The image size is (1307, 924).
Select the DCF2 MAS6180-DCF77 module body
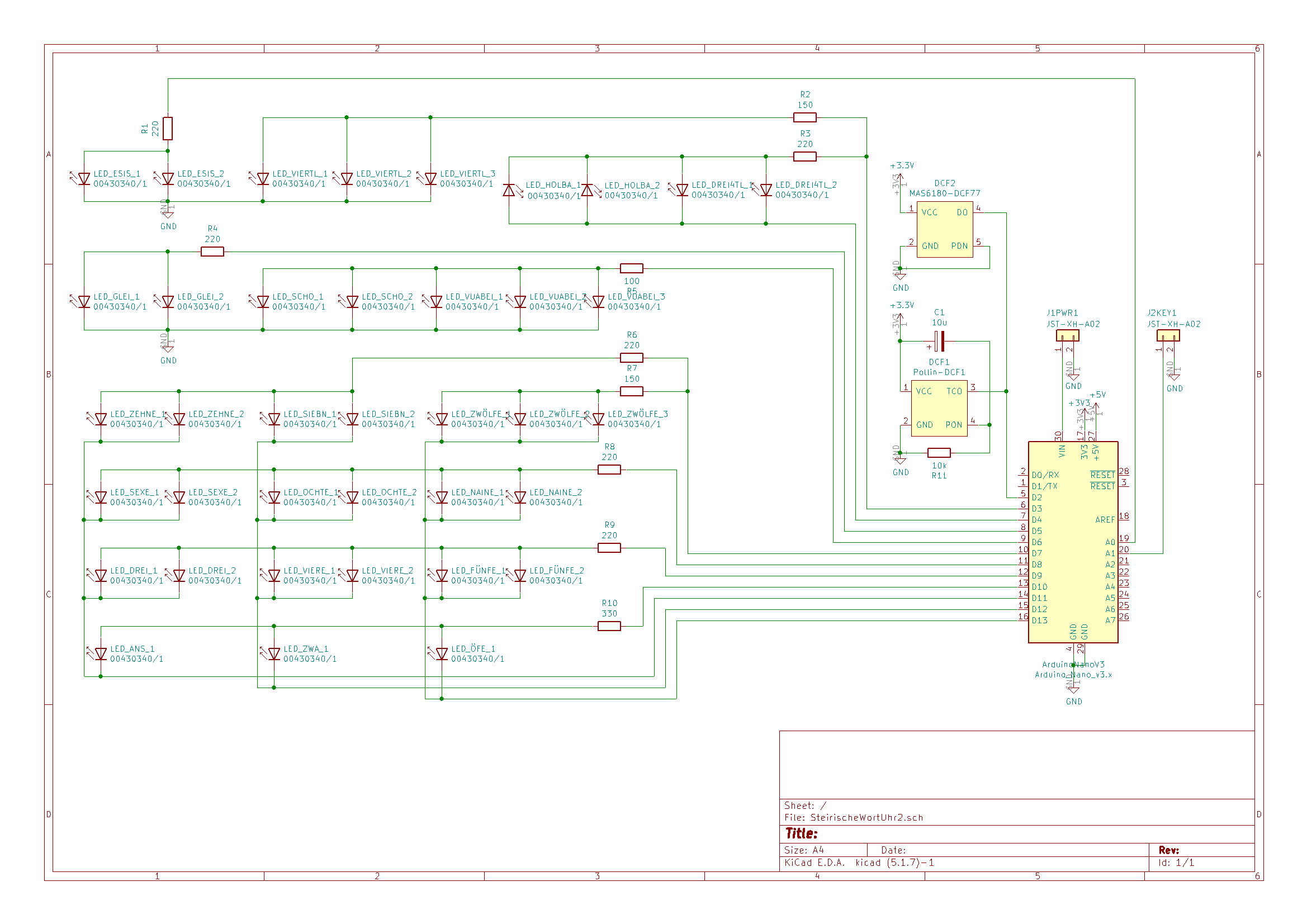[x=945, y=229]
